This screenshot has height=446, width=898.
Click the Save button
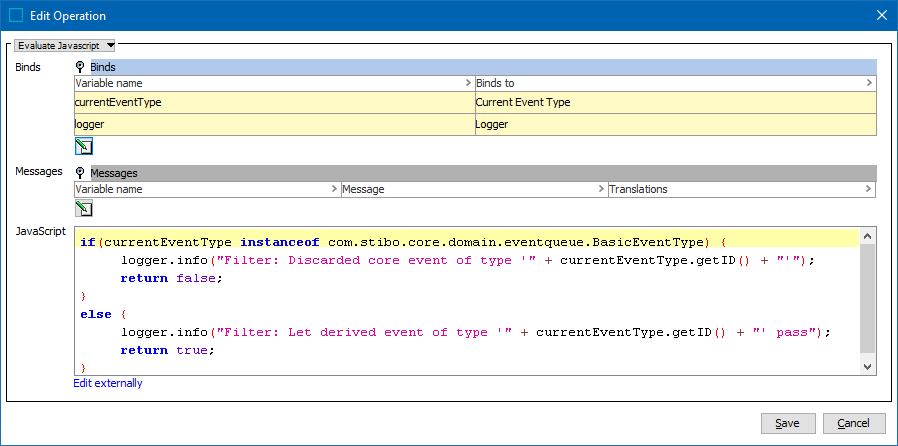[787, 423]
